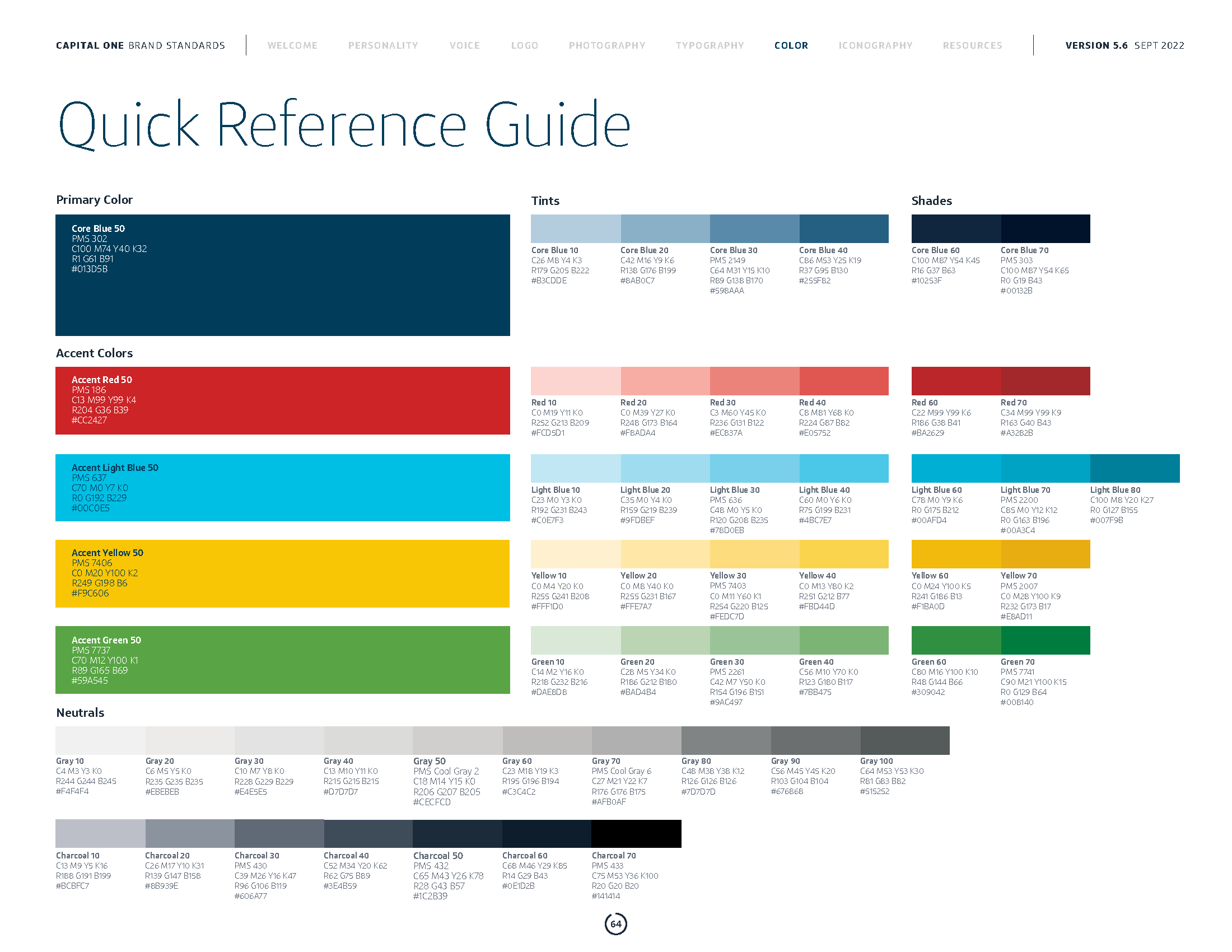
Task: Select the Gray 40 neutral swatch
Action: [x=368, y=740]
